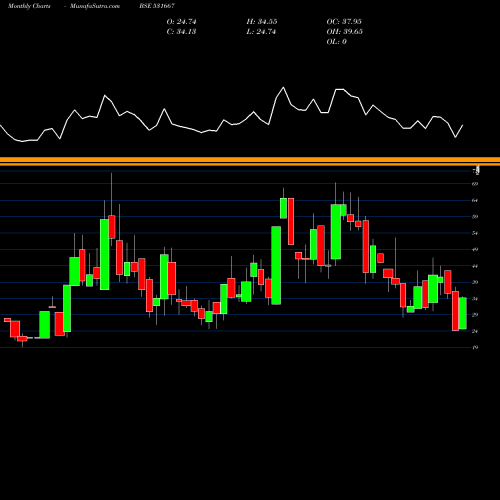Click the "Monthly Charts" title text
This screenshot has height=500, width=500.
tap(29, 6)
